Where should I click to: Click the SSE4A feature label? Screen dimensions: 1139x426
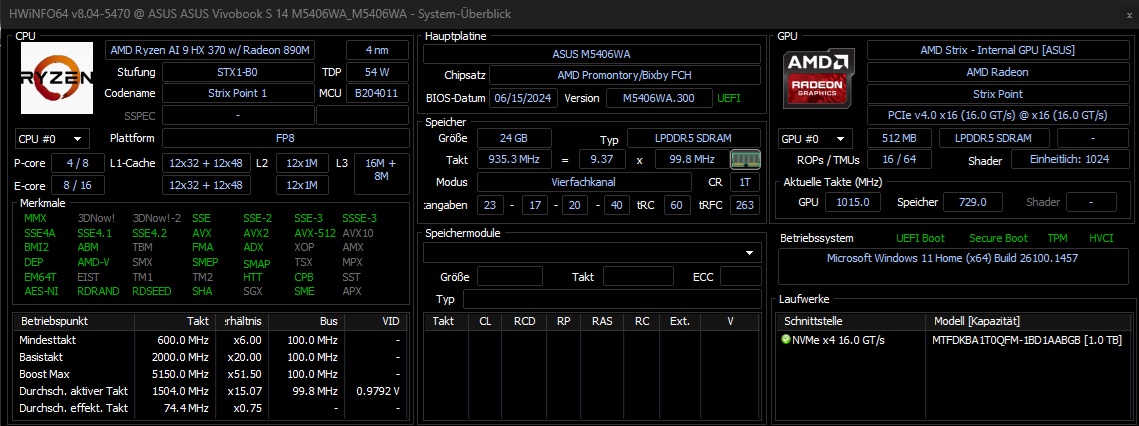click(39, 233)
